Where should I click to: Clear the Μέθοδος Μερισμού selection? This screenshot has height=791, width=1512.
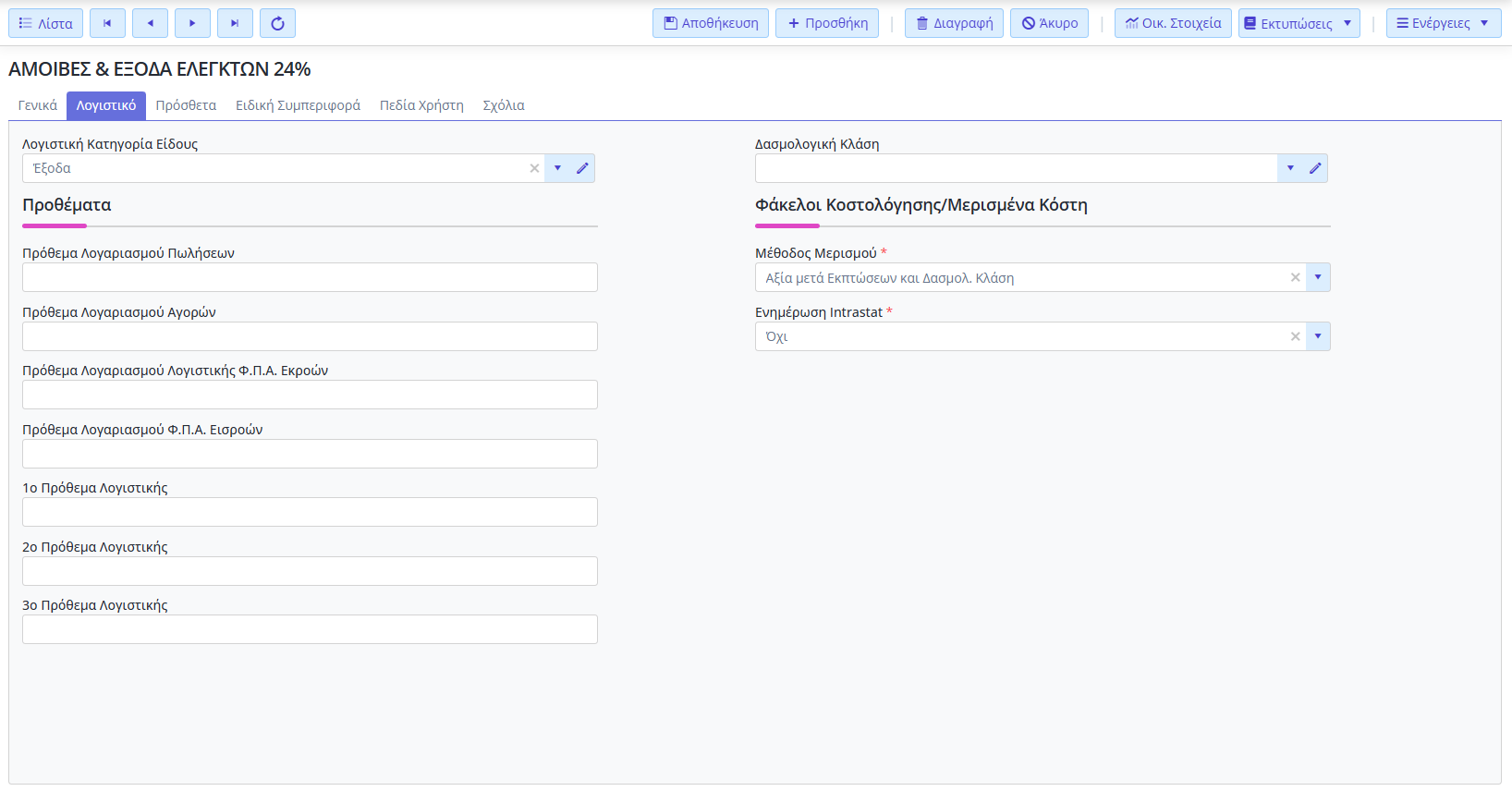pos(1295,277)
